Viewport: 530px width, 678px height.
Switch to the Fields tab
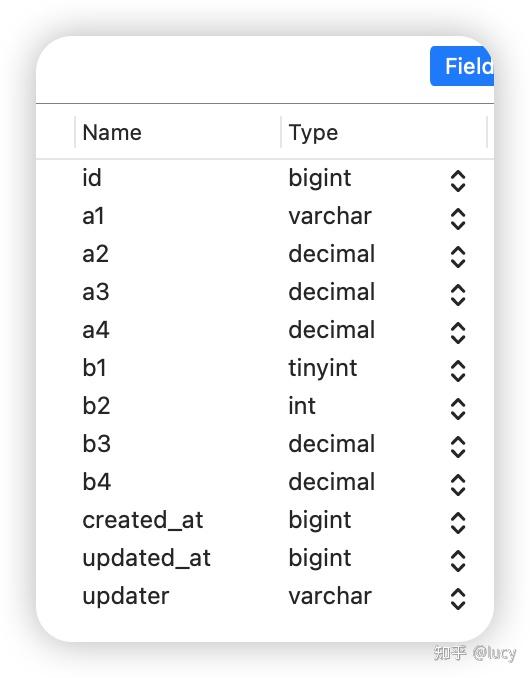462,66
